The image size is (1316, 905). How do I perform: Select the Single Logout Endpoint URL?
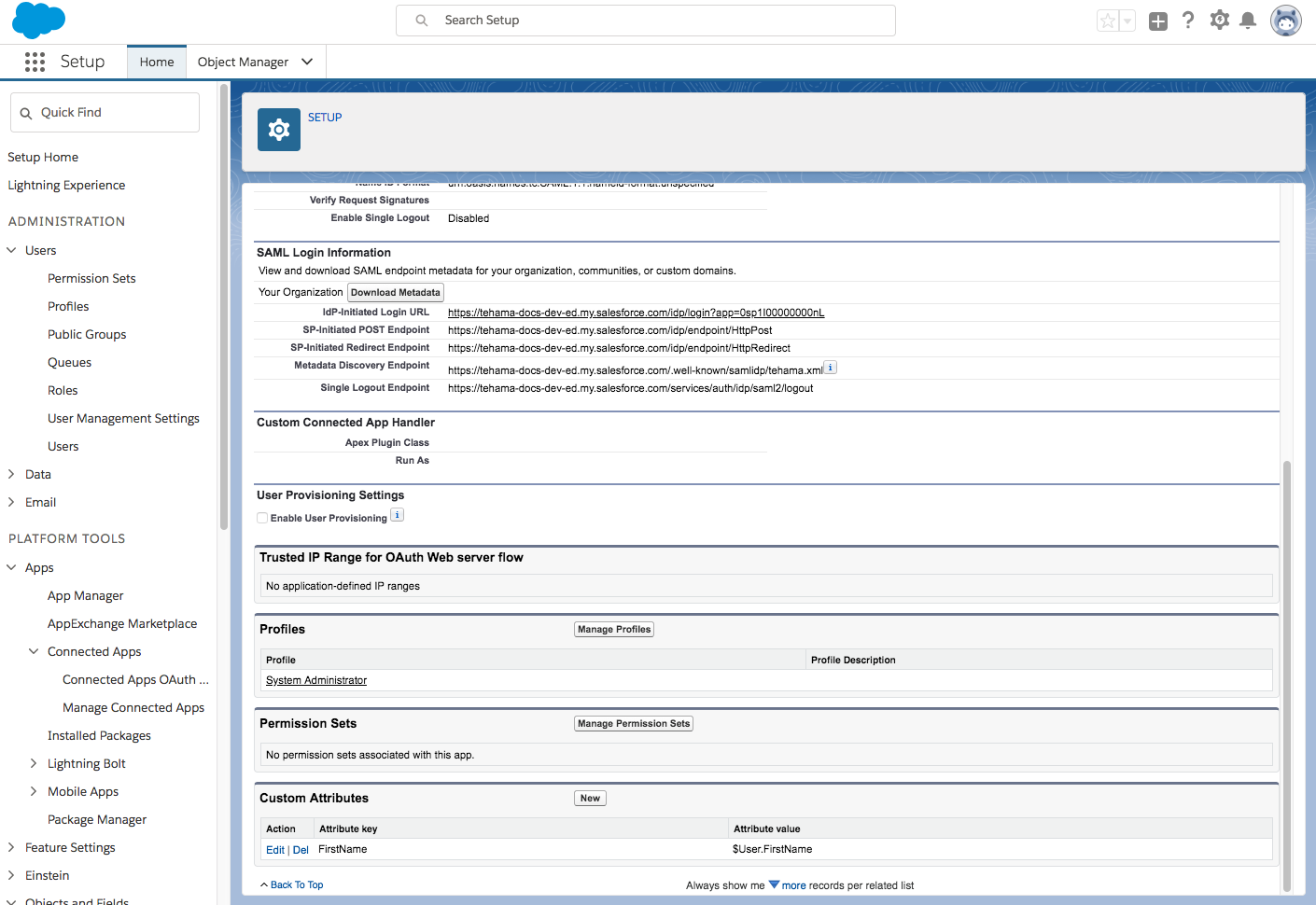pos(630,388)
